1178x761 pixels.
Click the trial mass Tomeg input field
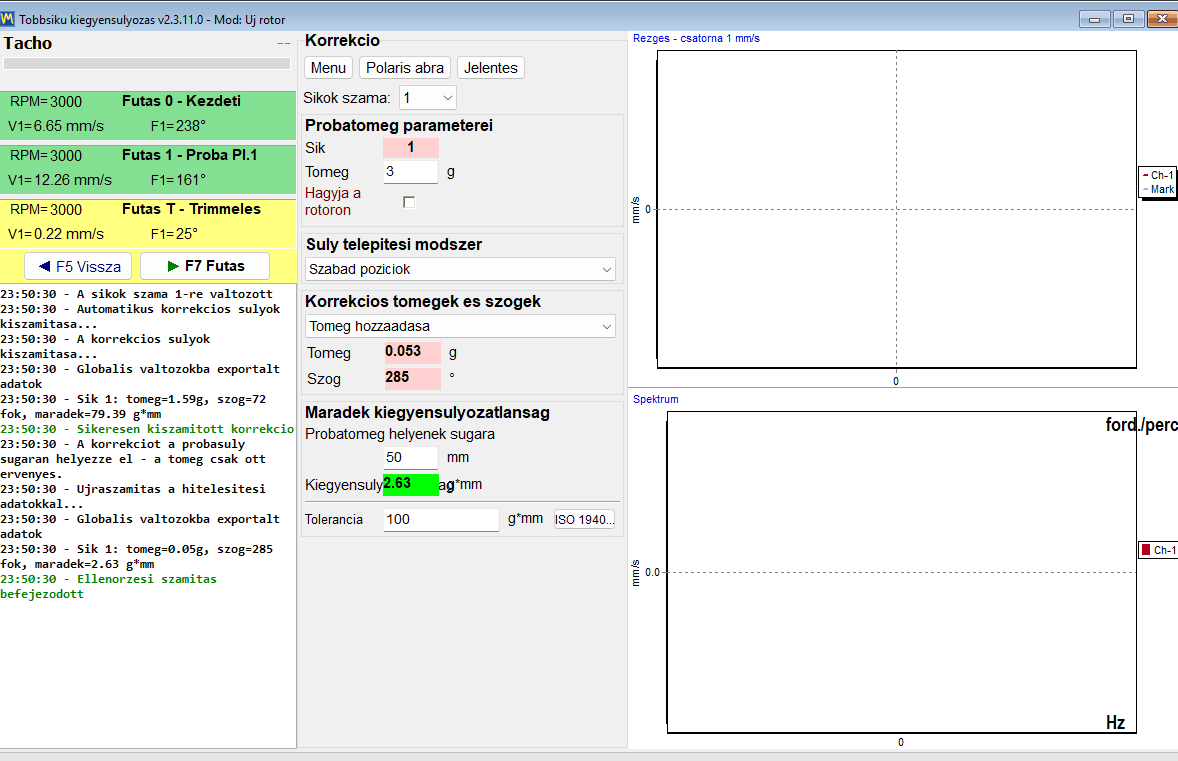410,172
